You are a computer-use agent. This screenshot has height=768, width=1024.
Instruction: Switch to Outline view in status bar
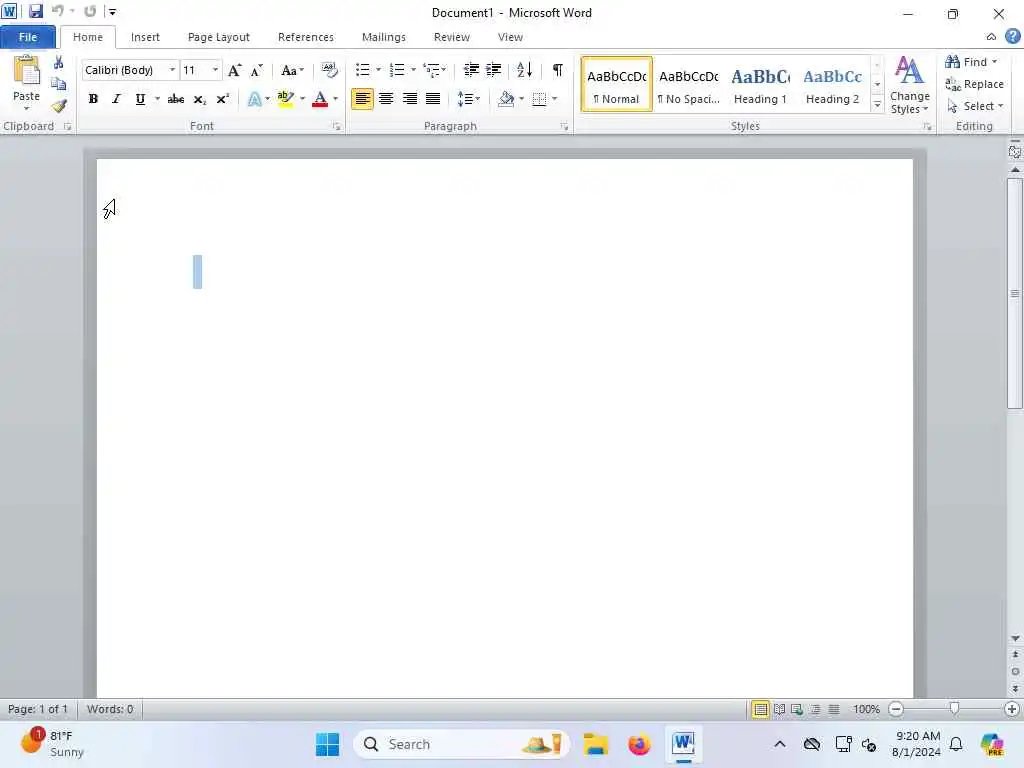(x=816, y=709)
